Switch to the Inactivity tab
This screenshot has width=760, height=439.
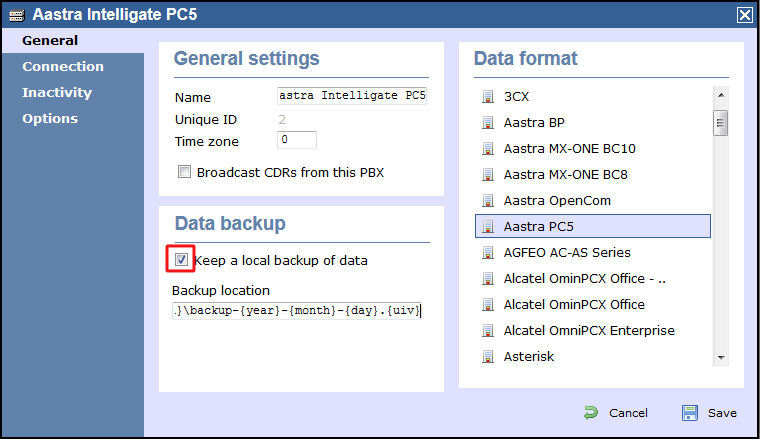57,93
